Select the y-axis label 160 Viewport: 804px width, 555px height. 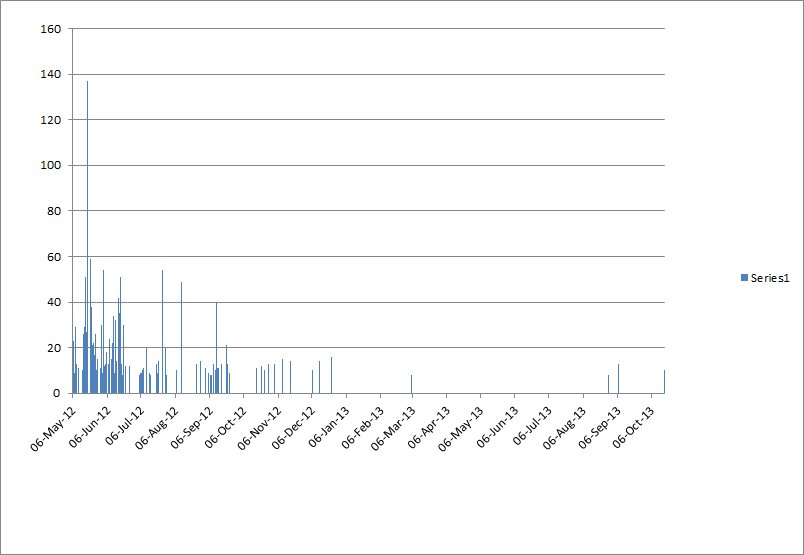pos(51,29)
